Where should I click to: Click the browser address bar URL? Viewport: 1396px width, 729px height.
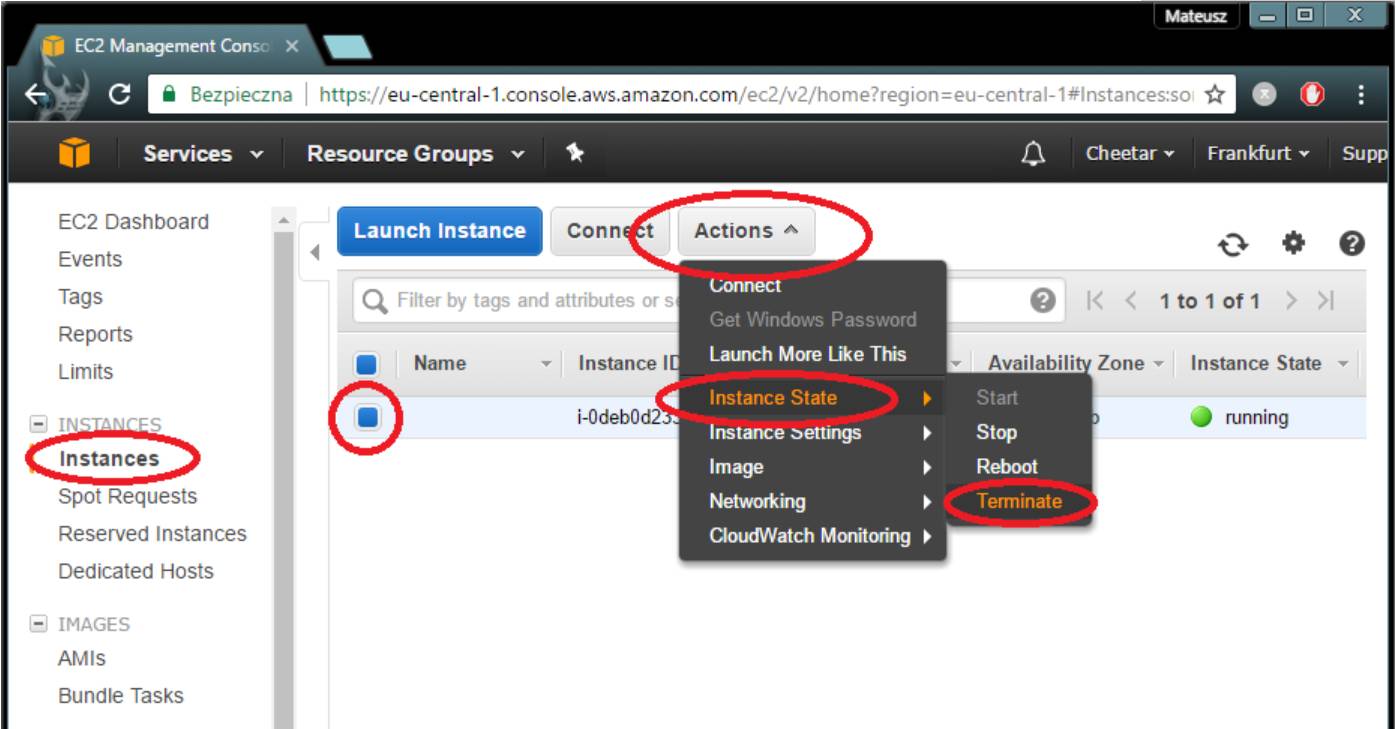pyautogui.click(x=756, y=95)
